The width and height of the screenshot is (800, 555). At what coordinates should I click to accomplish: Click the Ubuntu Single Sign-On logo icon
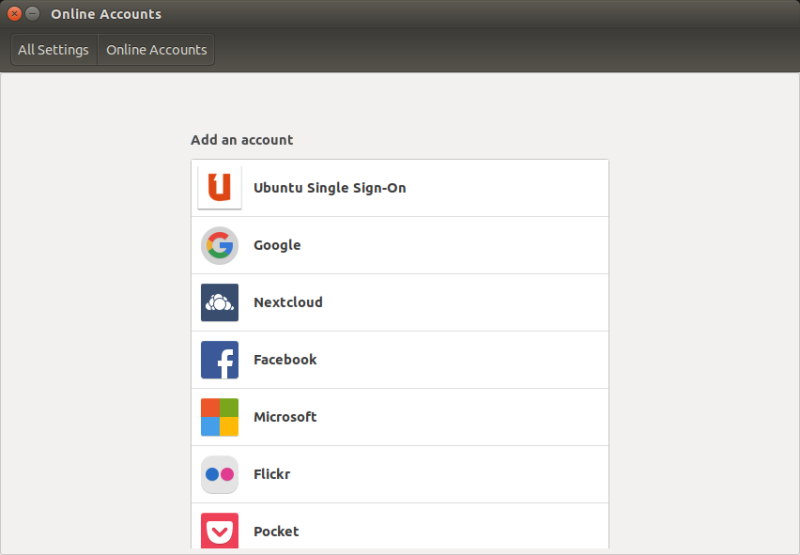click(219, 188)
